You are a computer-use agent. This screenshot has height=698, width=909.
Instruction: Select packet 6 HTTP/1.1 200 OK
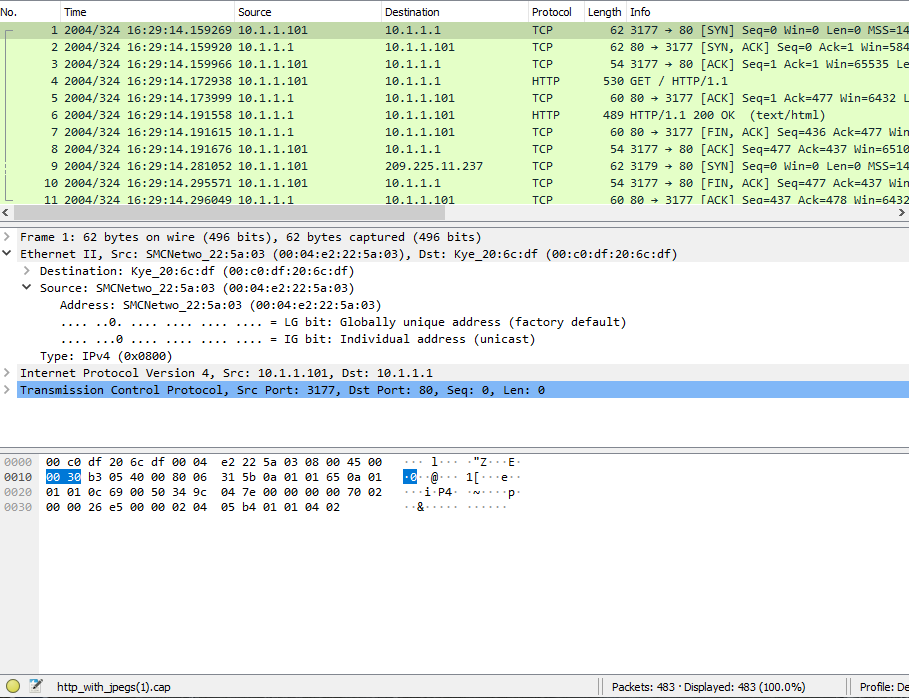tap(454, 115)
